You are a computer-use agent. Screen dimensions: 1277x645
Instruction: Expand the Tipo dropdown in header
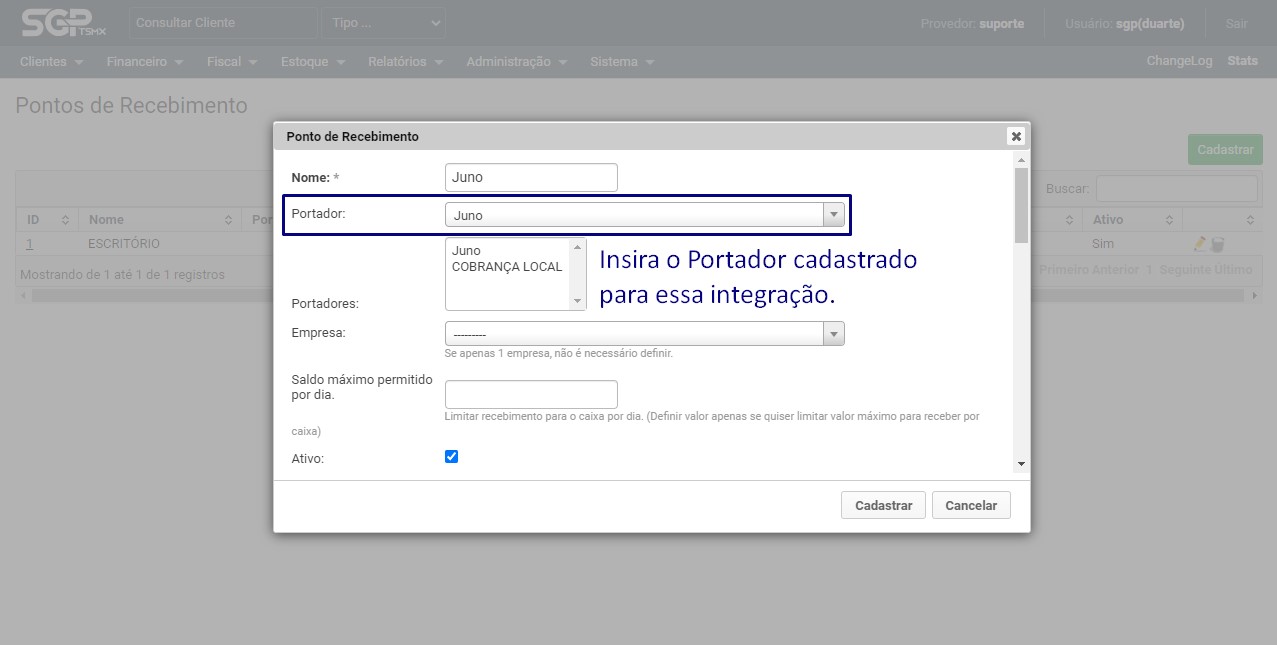[384, 23]
